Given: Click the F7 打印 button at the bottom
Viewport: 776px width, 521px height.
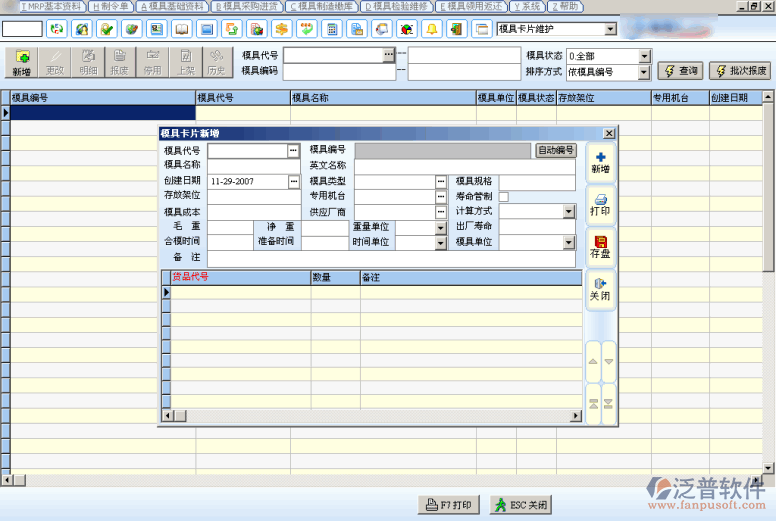Looking at the screenshot, I should [449, 505].
